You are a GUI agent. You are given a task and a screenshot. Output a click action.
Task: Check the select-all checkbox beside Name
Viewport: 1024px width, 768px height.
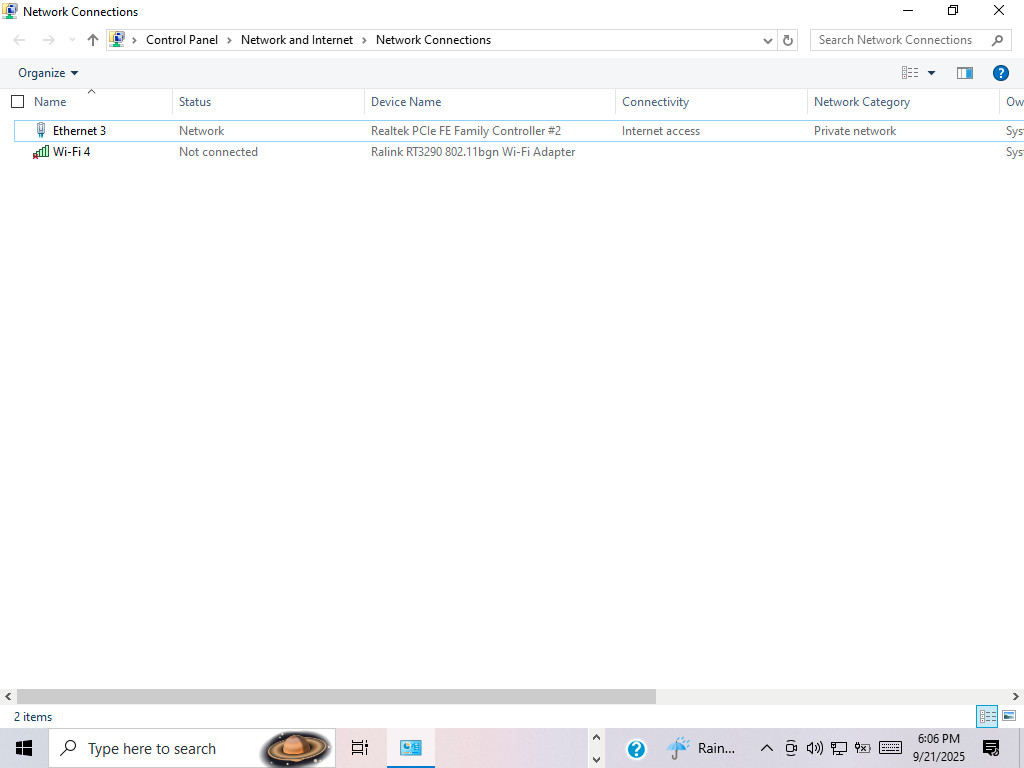18,101
